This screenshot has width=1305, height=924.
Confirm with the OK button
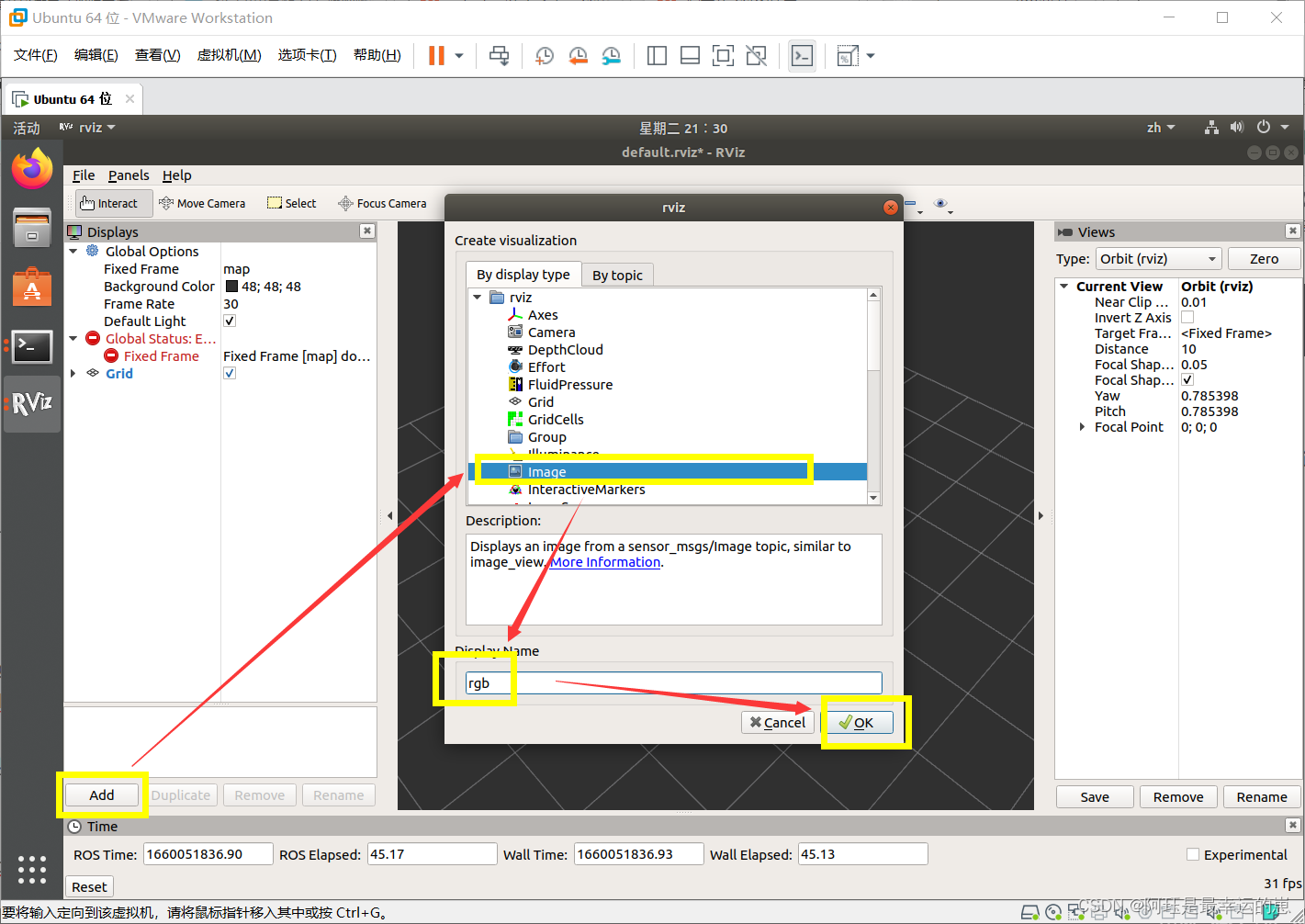click(858, 722)
